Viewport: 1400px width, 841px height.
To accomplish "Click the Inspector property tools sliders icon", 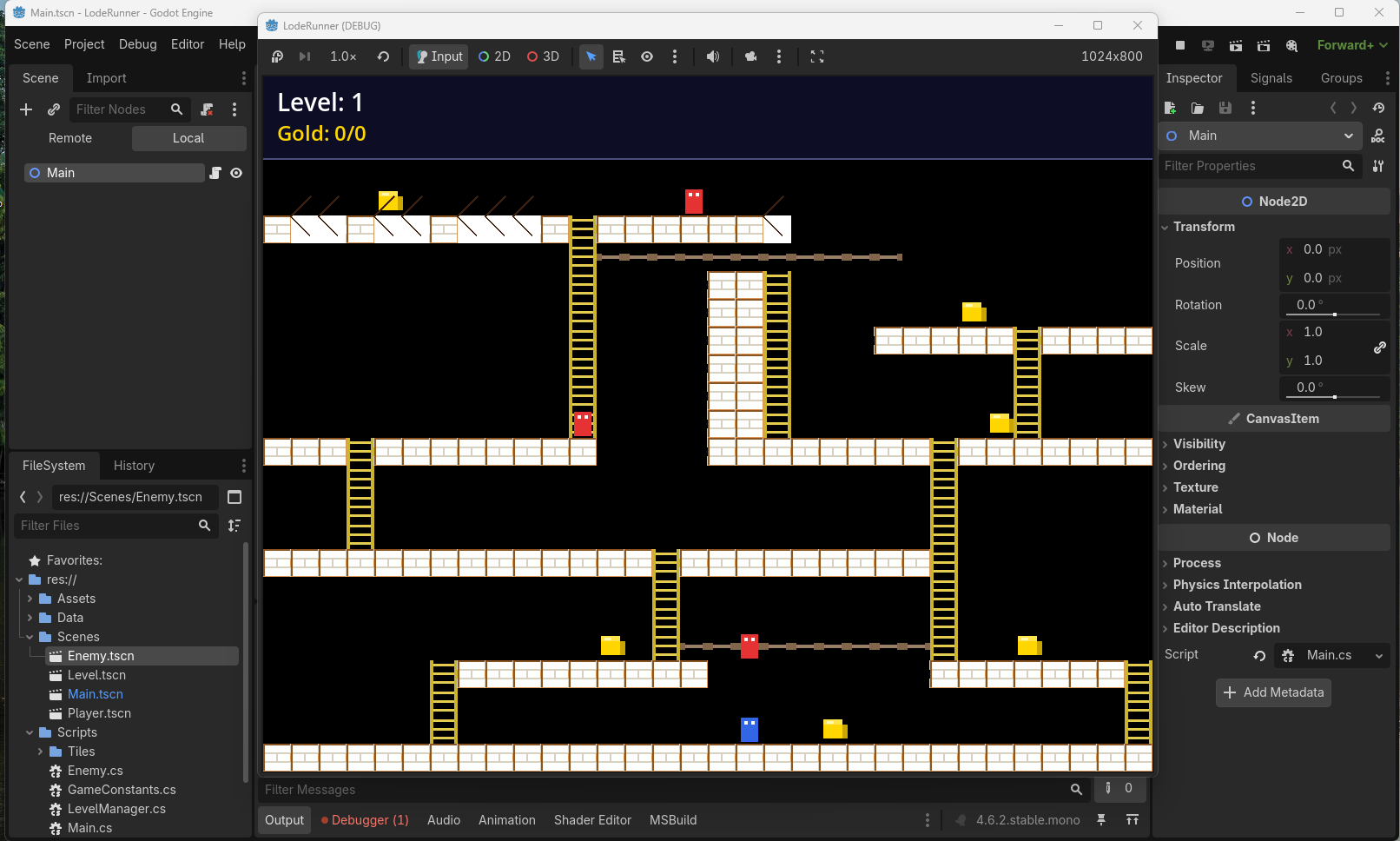I will tap(1378, 166).
